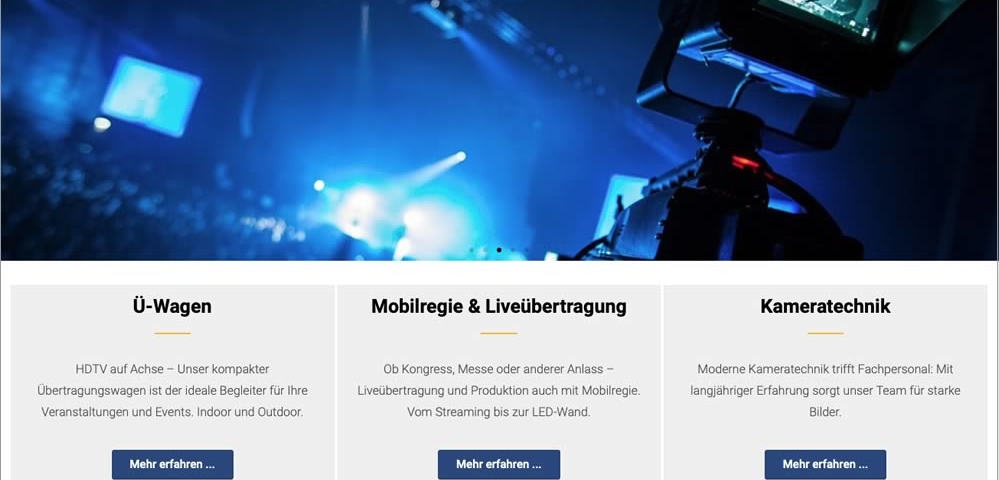Click the Ü-Wagen heading
The image size is (999, 480).
(x=172, y=306)
